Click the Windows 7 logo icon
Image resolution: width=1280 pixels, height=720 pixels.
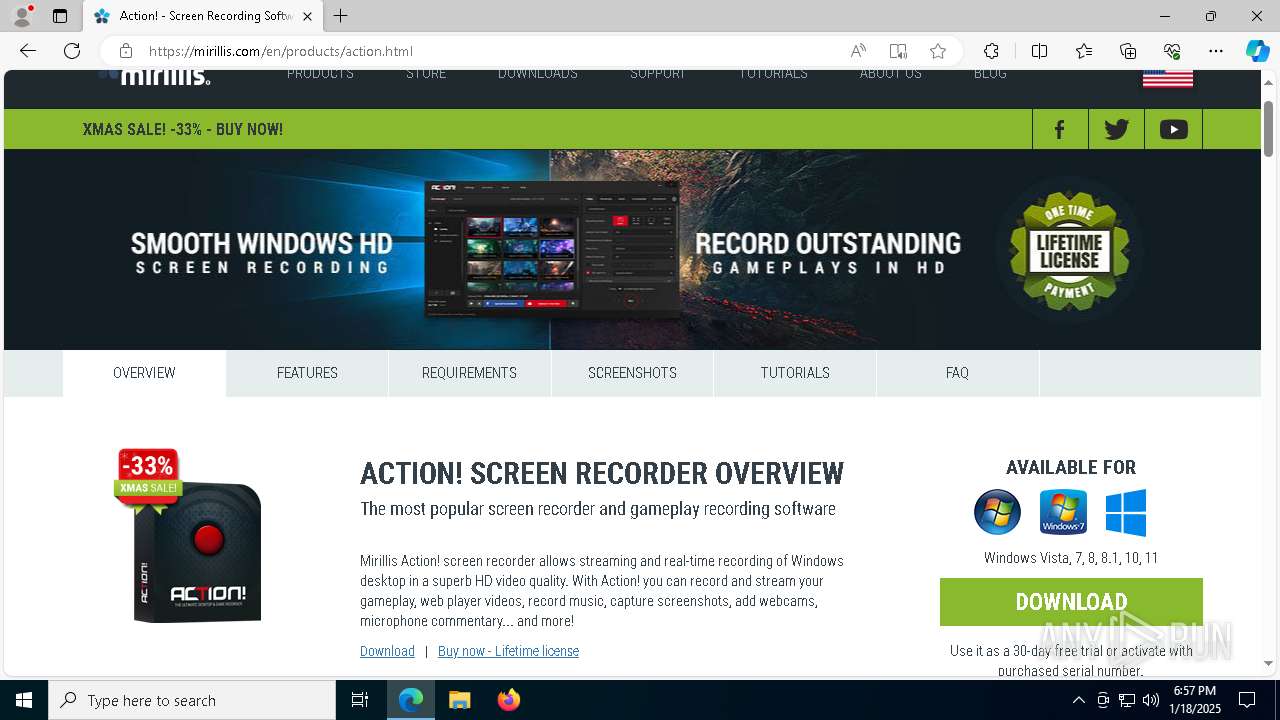pos(1063,512)
